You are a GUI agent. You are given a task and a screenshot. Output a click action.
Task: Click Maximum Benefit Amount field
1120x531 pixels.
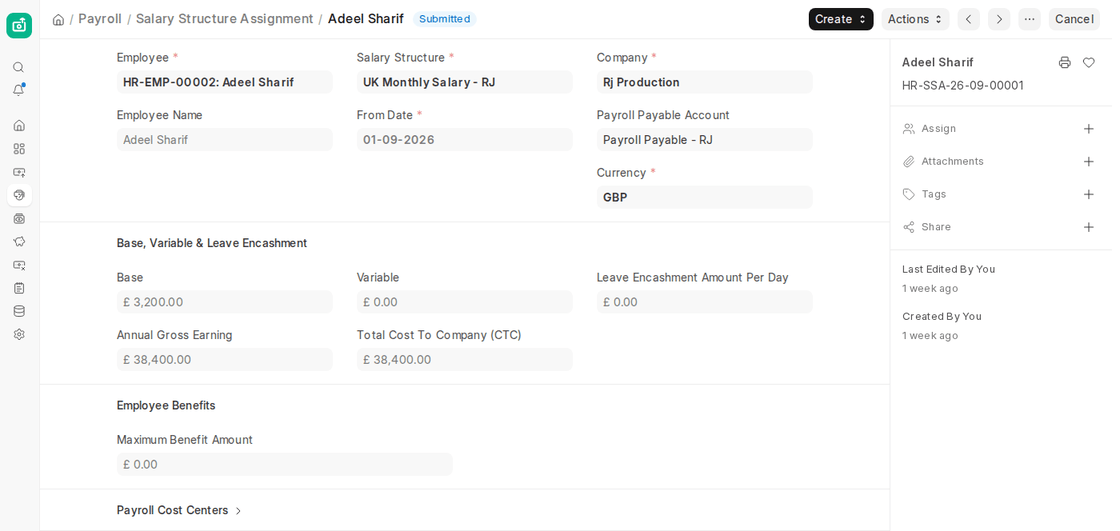click(284, 465)
